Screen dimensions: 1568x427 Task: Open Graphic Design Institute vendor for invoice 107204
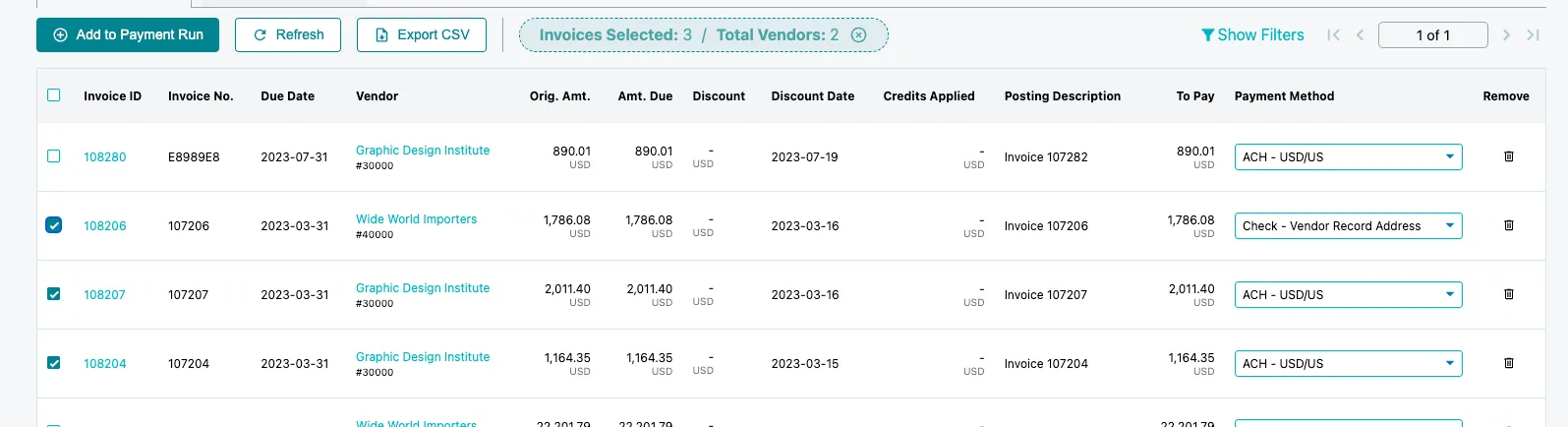click(x=423, y=357)
